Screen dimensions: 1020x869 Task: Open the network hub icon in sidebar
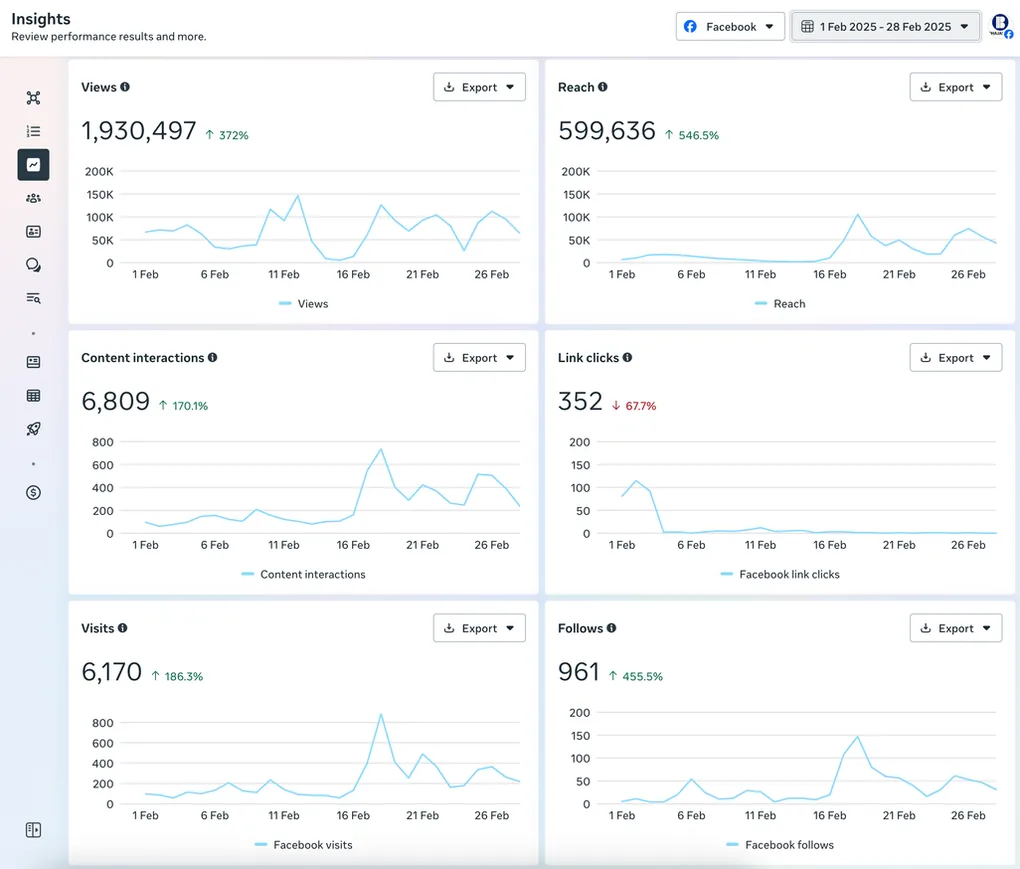click(33, 98)
